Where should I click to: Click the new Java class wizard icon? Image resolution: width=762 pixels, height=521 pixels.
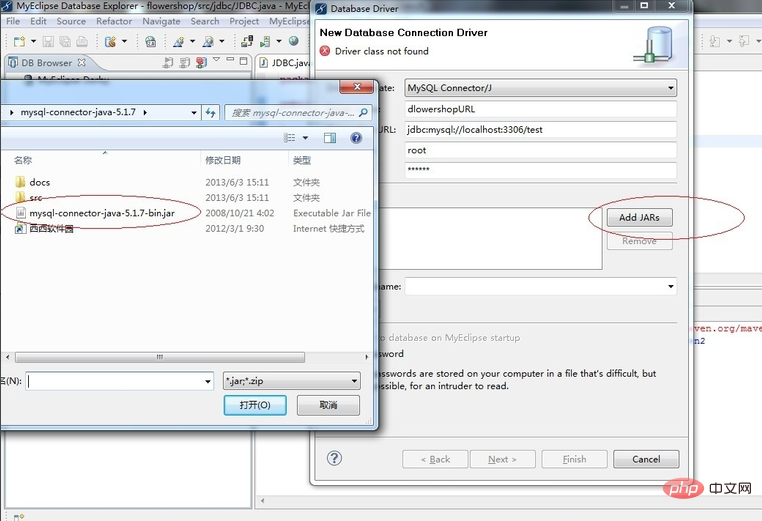click(x=179, y=42)
